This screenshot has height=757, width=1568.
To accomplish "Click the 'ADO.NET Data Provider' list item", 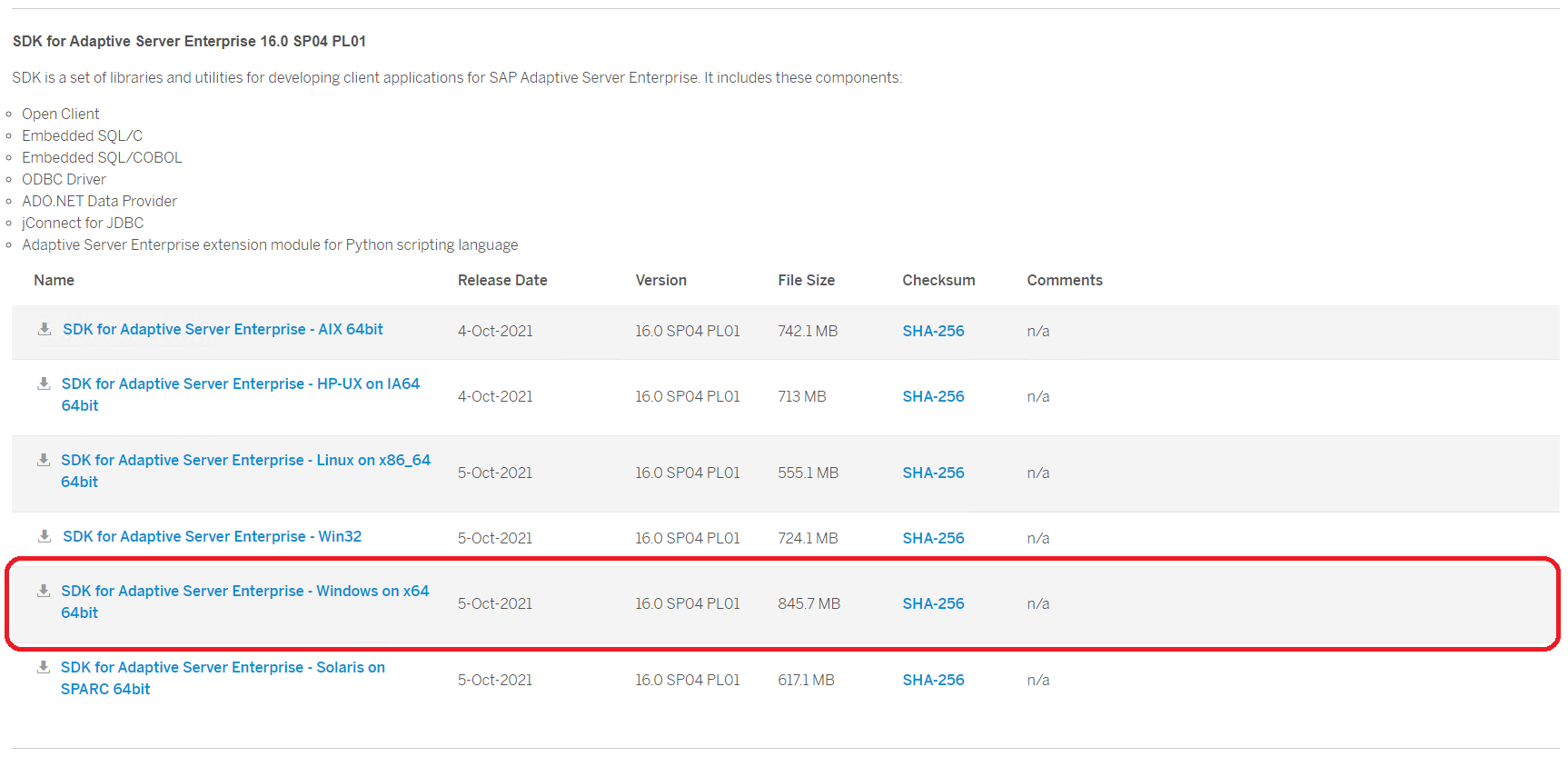I will tap(99, 201).
